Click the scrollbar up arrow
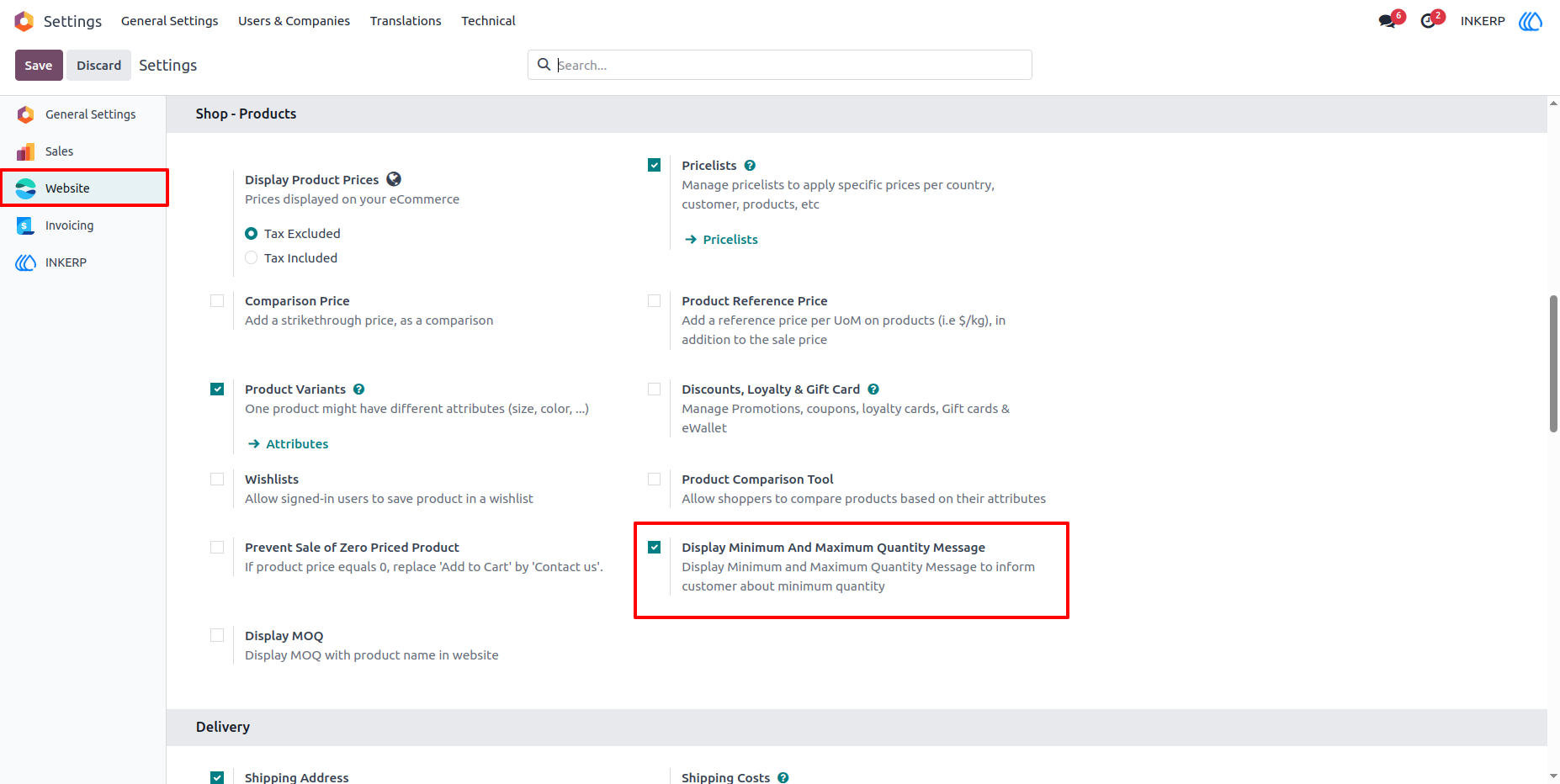The width and height of the screenshot is (1560, 784). coord(1553,103)
